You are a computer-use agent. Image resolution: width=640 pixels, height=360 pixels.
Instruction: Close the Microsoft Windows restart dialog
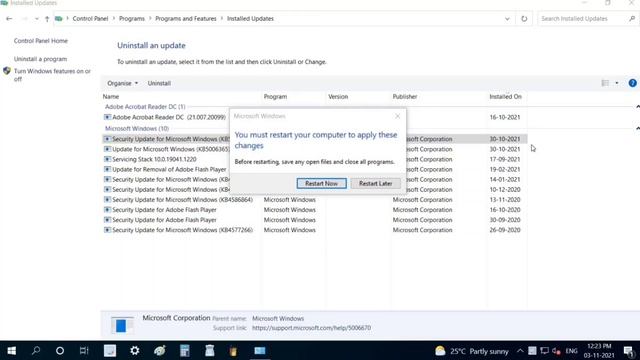click(x=398, y=116)
